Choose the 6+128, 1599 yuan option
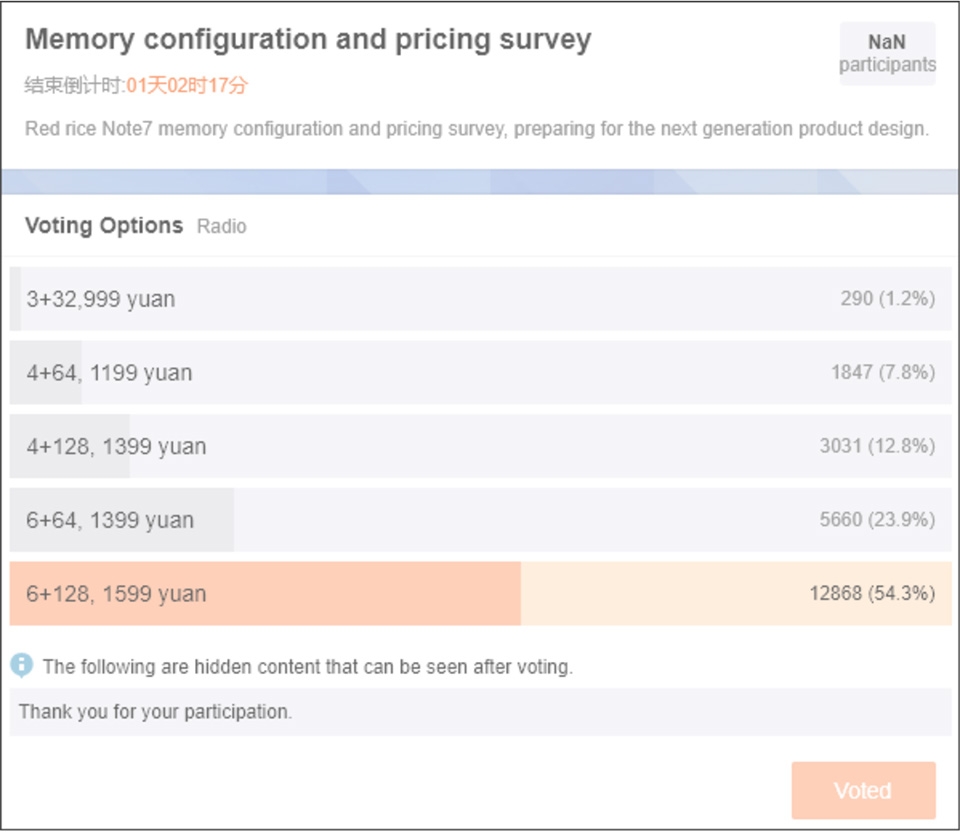The image size is (960, 833). 481,593
